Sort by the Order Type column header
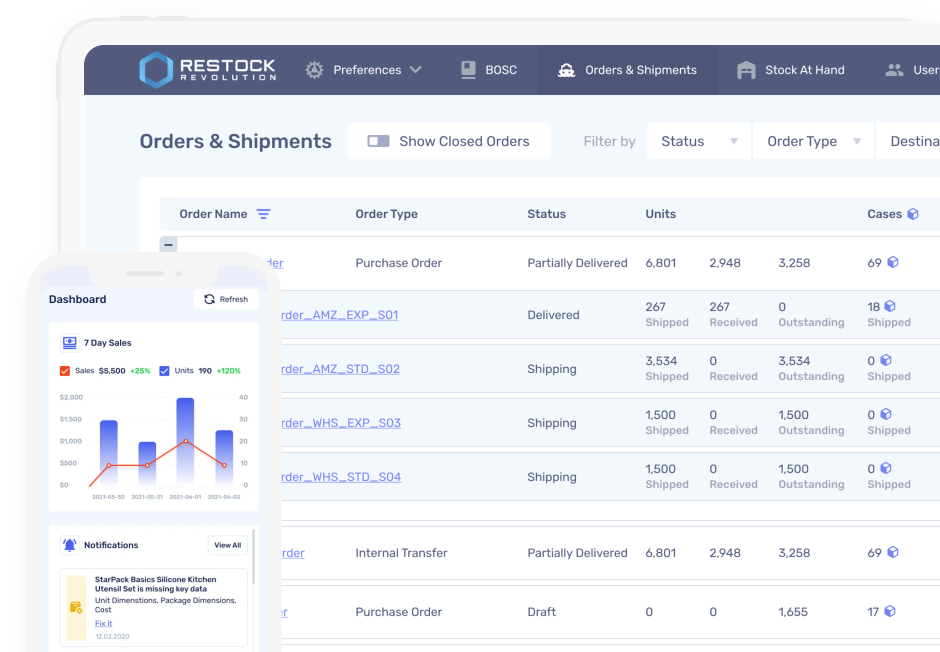This screenshot has width=940, height=652. (386, 214)
